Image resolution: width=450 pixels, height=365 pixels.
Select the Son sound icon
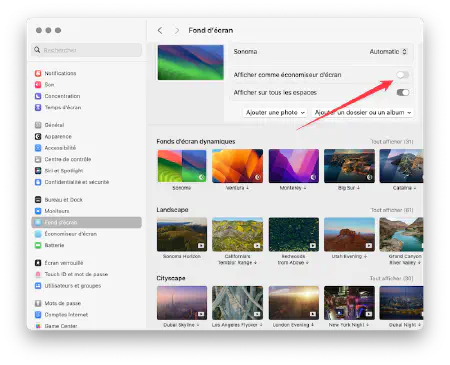point(38,85)
